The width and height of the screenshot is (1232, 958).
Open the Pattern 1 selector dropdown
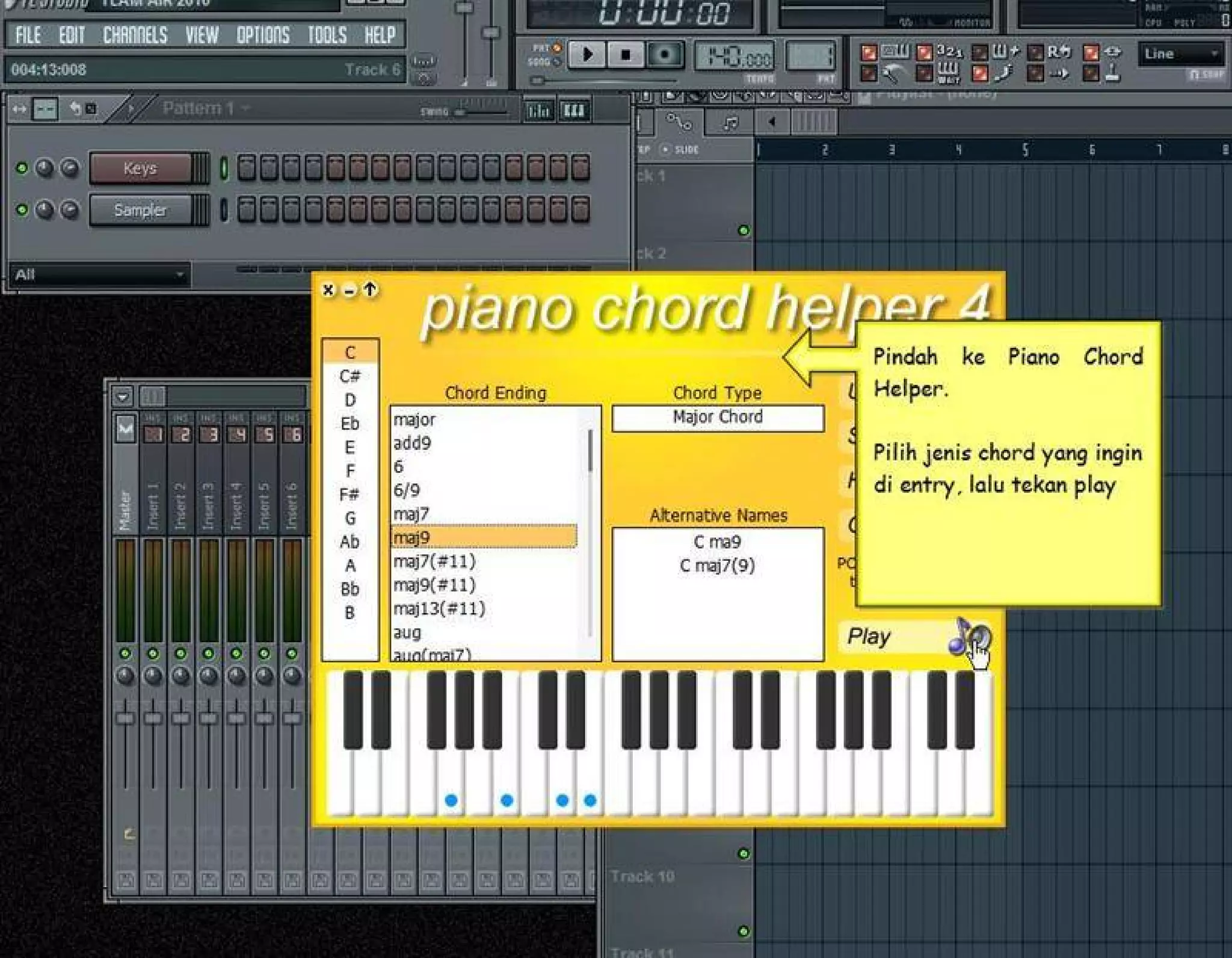tap(206, 108)
